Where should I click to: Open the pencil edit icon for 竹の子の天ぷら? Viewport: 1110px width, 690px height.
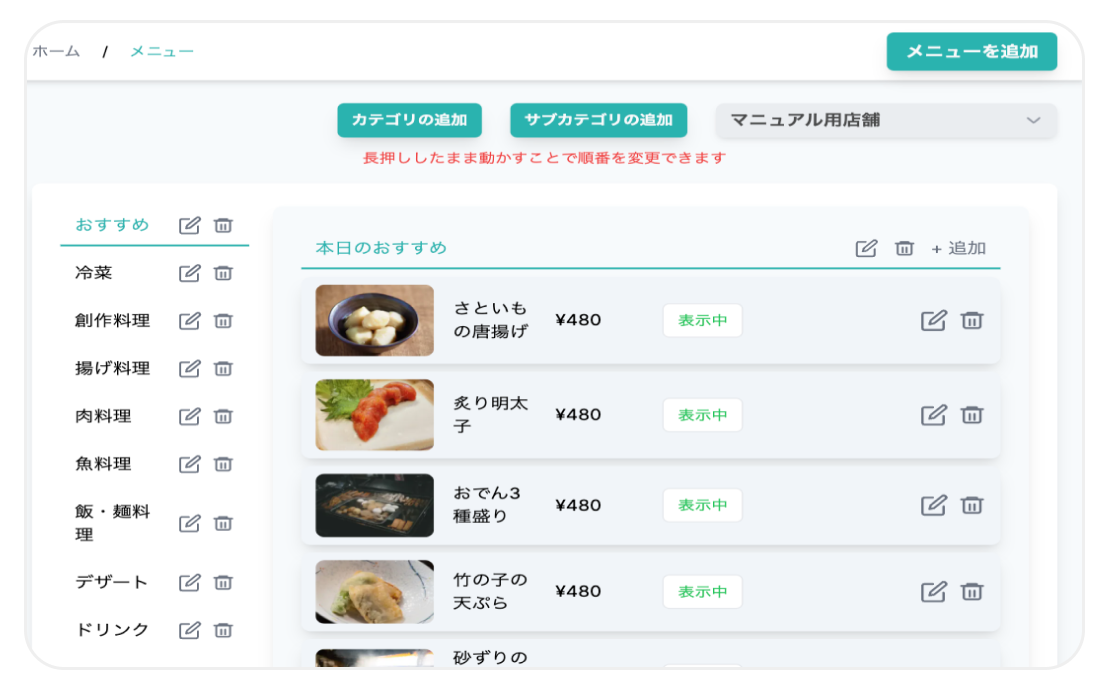[934, 591]
